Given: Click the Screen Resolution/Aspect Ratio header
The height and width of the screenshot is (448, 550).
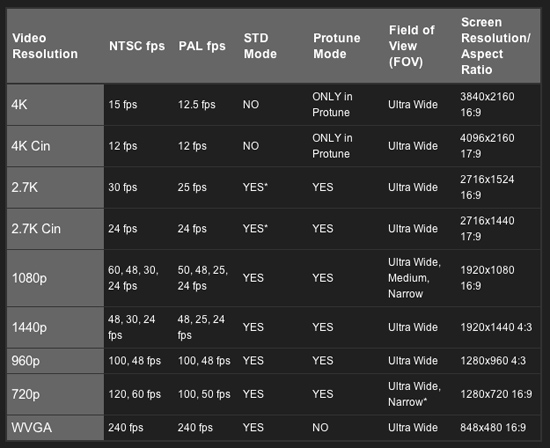Looking at the screenshot, I should [x=496, y=46].
